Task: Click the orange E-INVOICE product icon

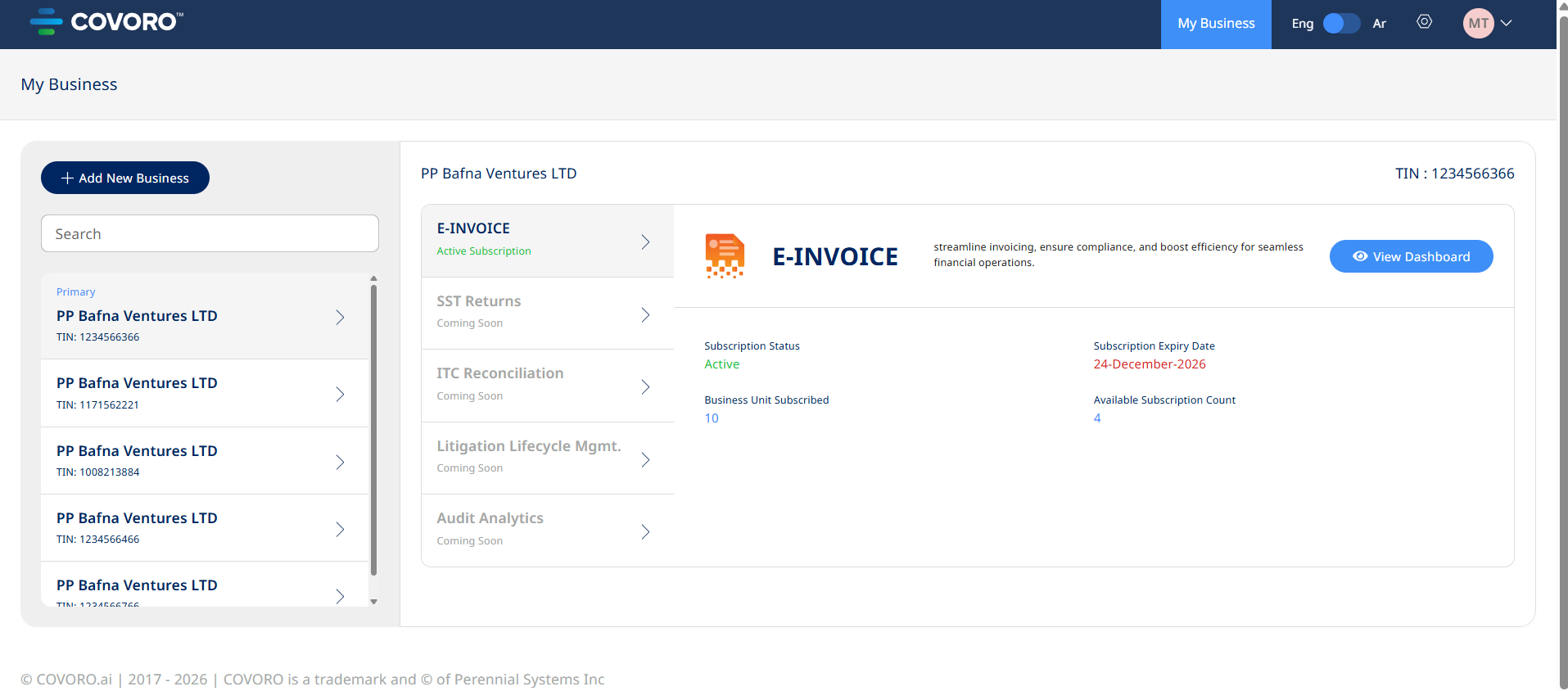Action: coord(725,256)
